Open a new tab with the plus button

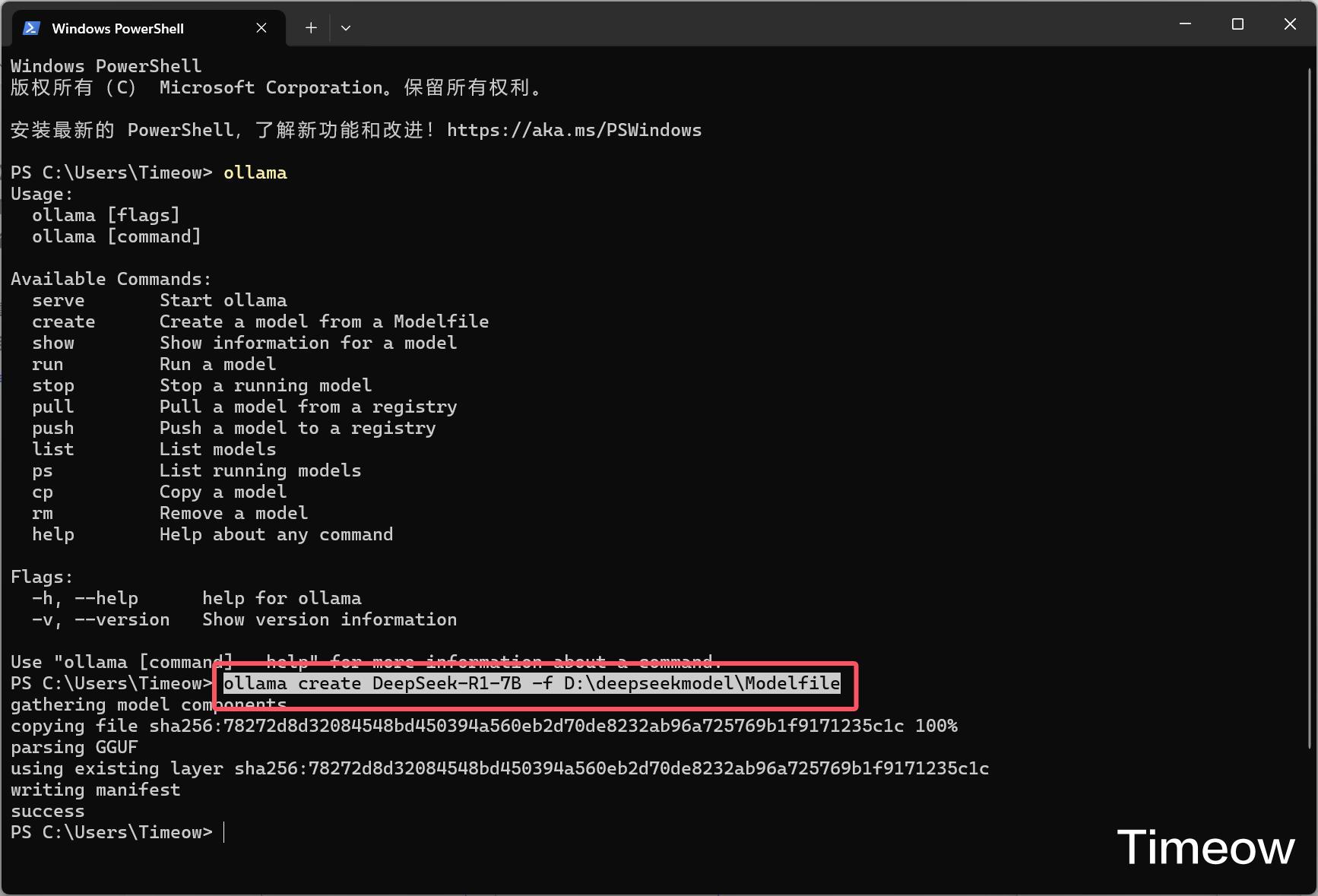tap(311, 28)
